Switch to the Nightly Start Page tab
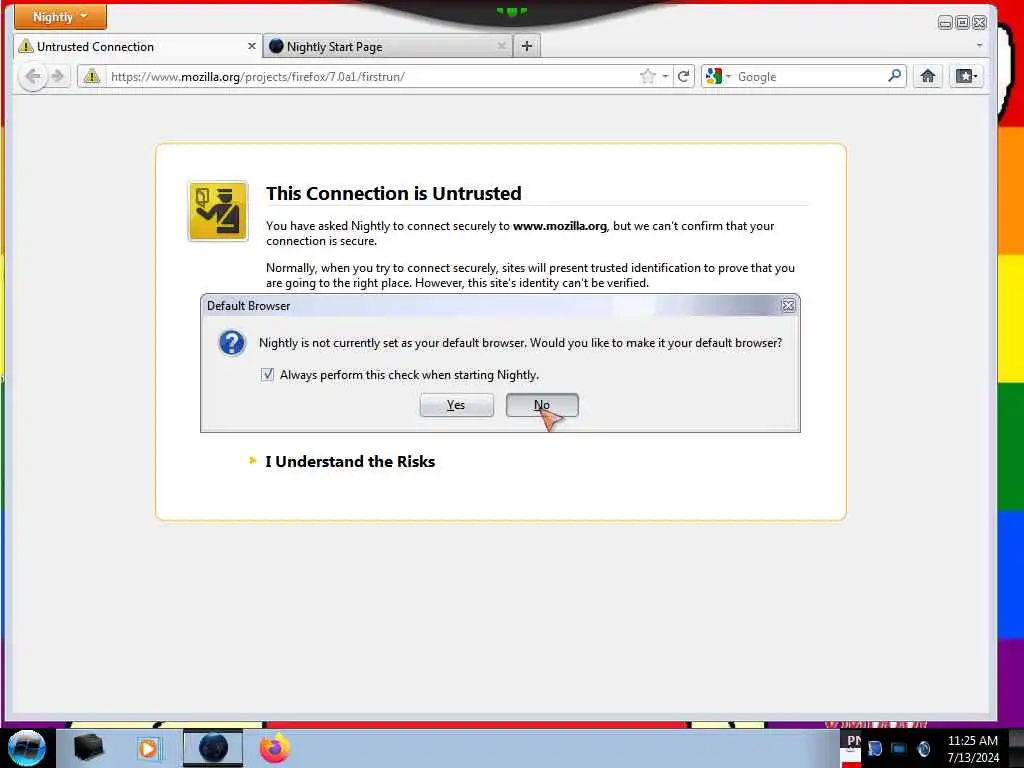Image resolution: width=1024 pixels, height=768 pixels. click(387, 46)
